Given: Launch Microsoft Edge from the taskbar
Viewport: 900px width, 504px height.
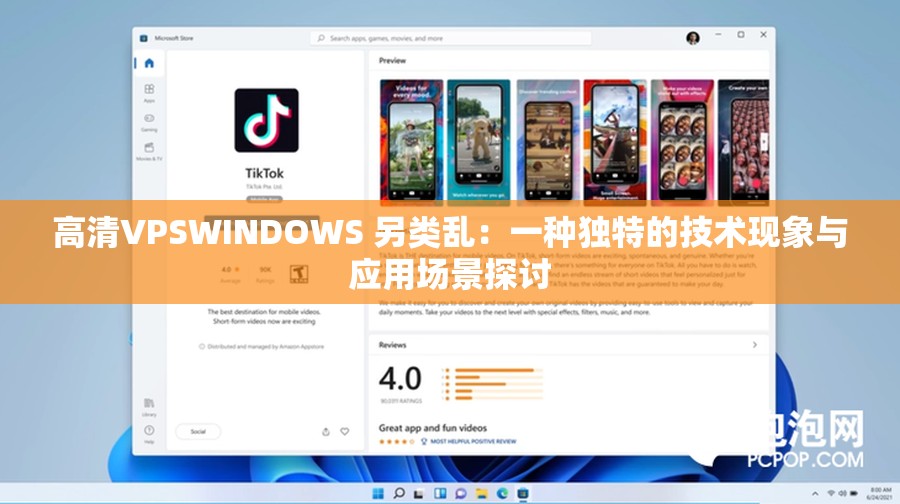Looking at the screenshot, I should click(502, 493).
